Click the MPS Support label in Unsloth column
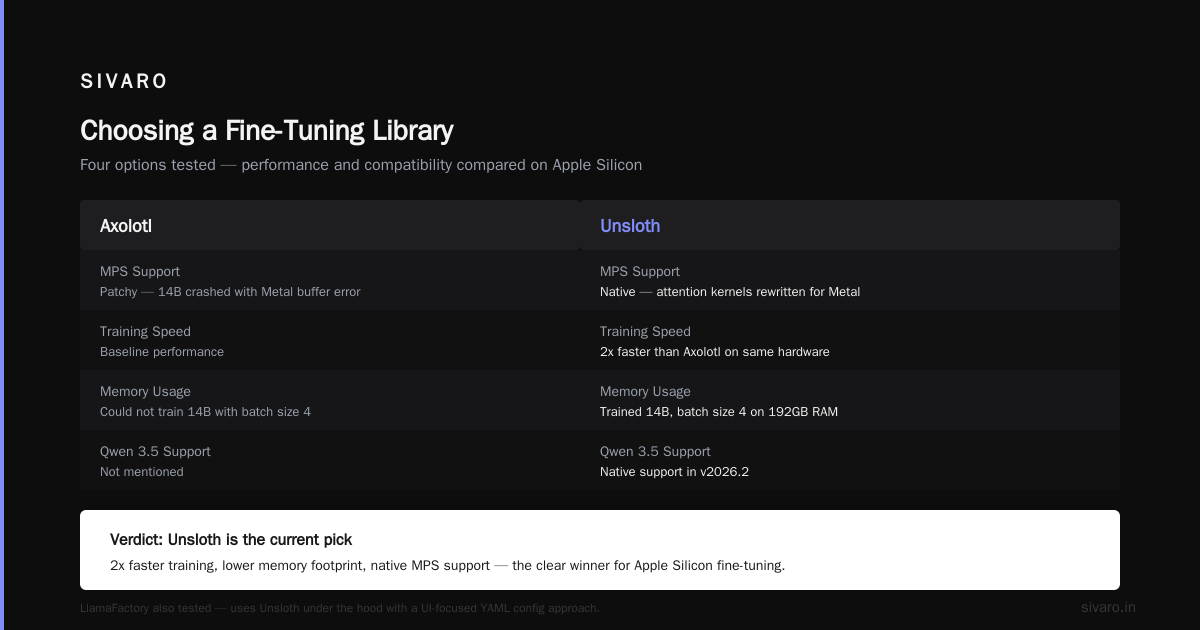 [640, 271]
